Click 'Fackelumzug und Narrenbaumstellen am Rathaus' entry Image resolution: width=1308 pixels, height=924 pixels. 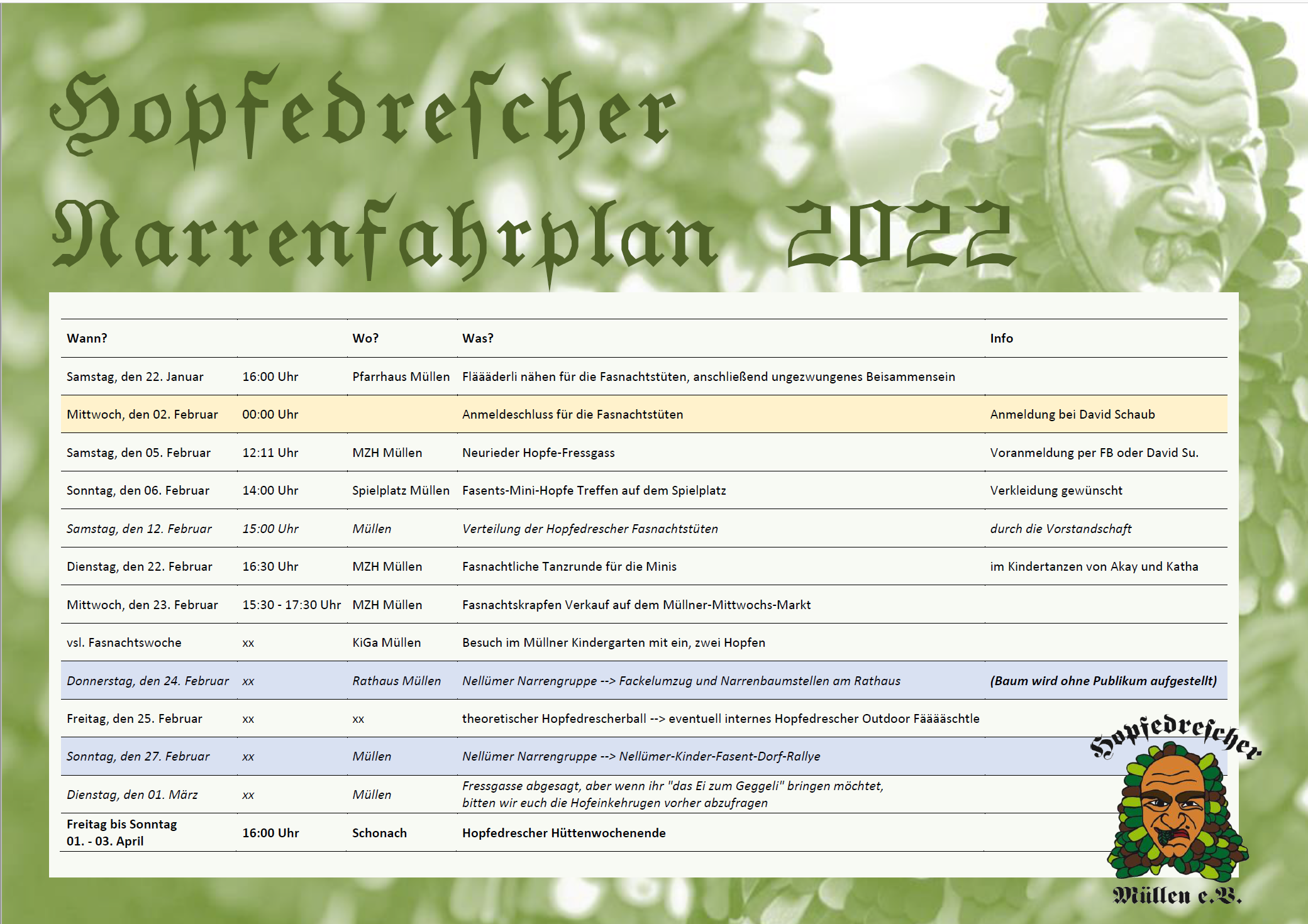click(x=760, y=681)
